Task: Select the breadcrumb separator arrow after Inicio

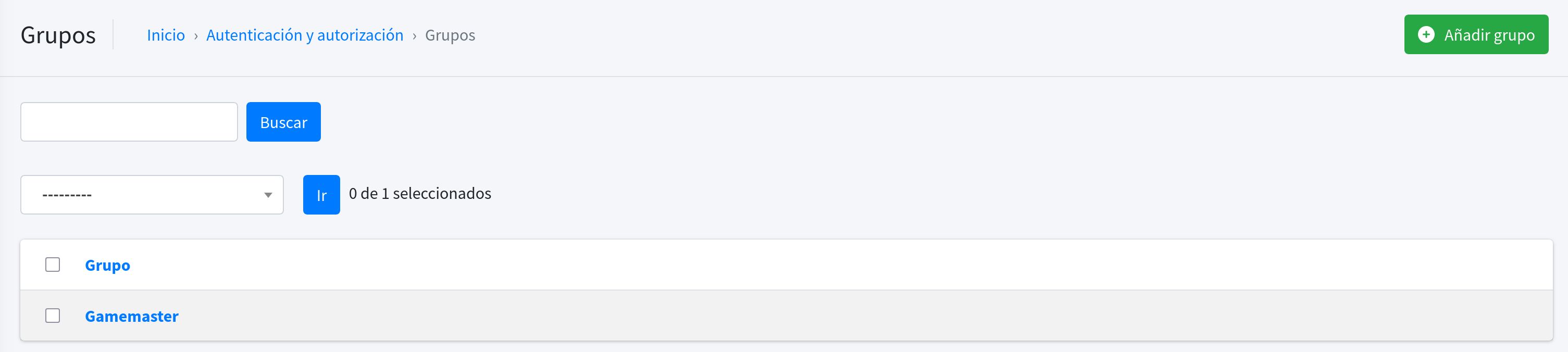Action: pos(195,35)
